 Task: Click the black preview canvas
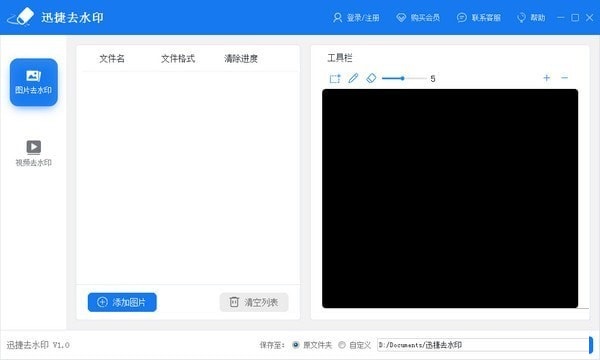450,199
